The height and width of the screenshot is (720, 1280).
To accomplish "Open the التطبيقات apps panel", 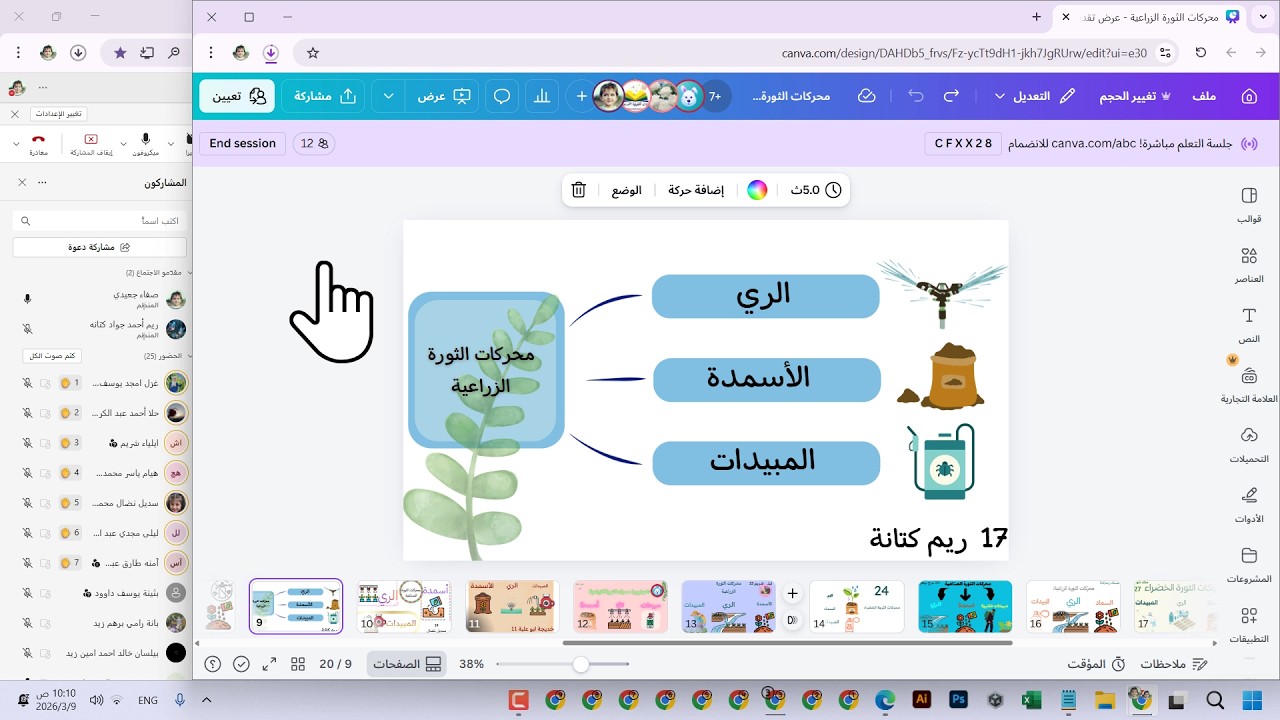I will point(1249,625).
